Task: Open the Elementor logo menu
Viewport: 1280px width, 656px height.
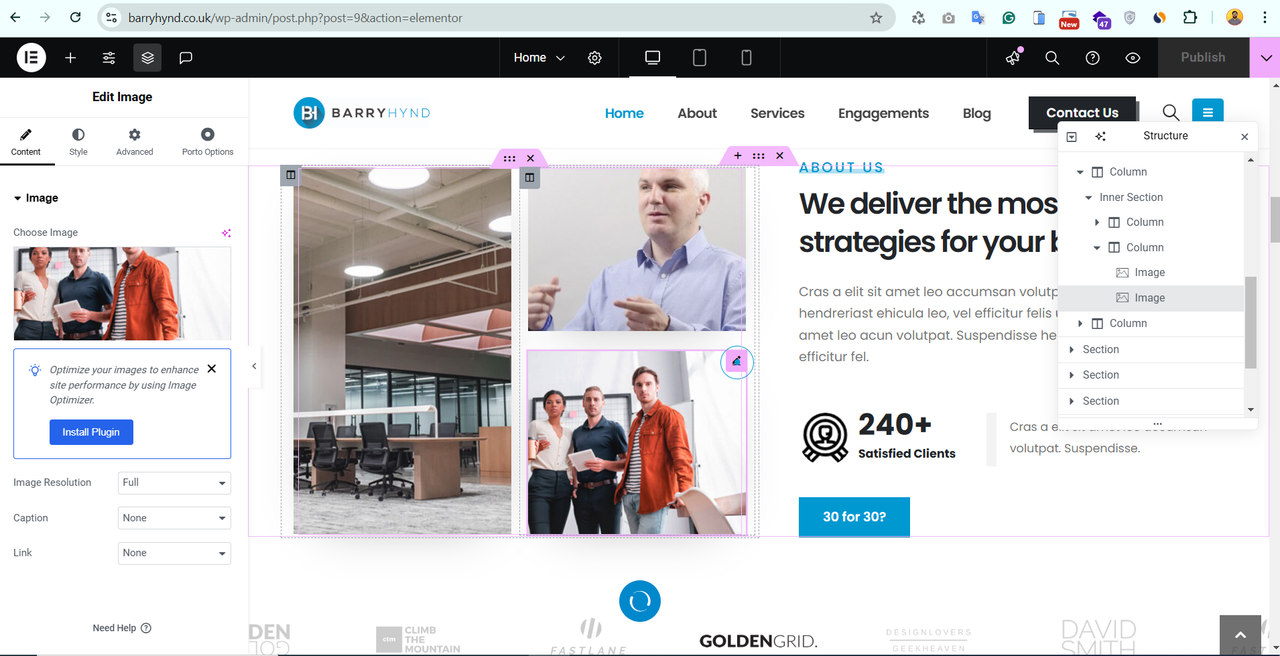Action: coord(31,58)
